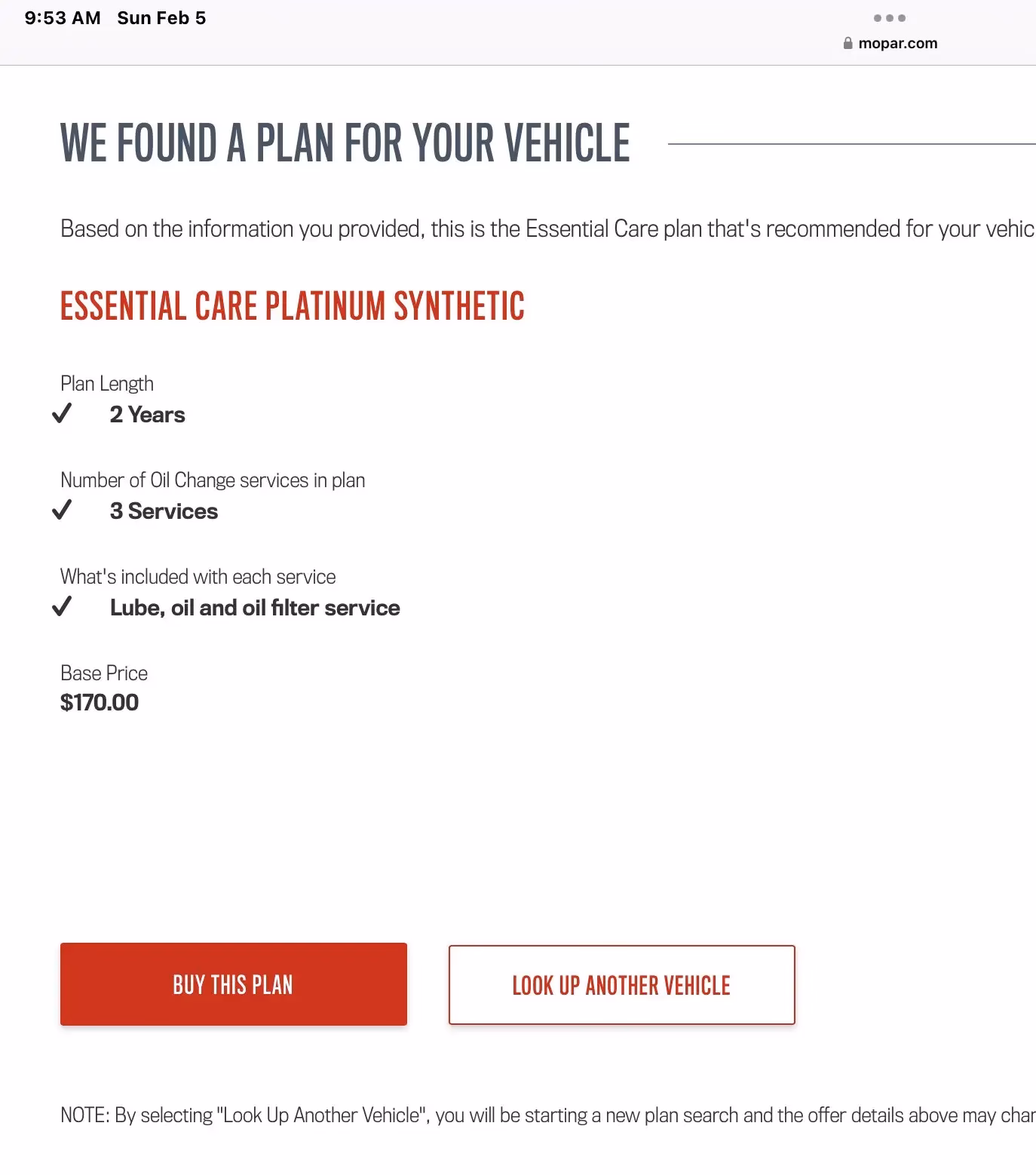Image resolution: width=1036 pixels, height=1175 pixels.
Task: Expand the What's included with each service section
Action: [198, 576]
